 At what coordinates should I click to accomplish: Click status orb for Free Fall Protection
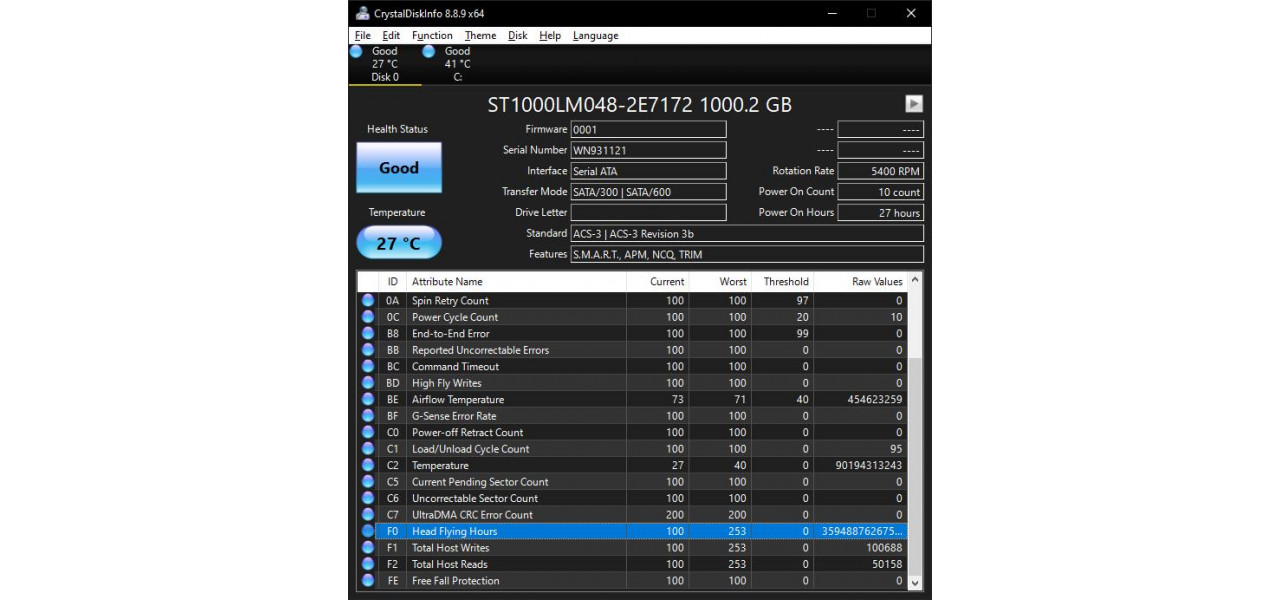point(368,581)
